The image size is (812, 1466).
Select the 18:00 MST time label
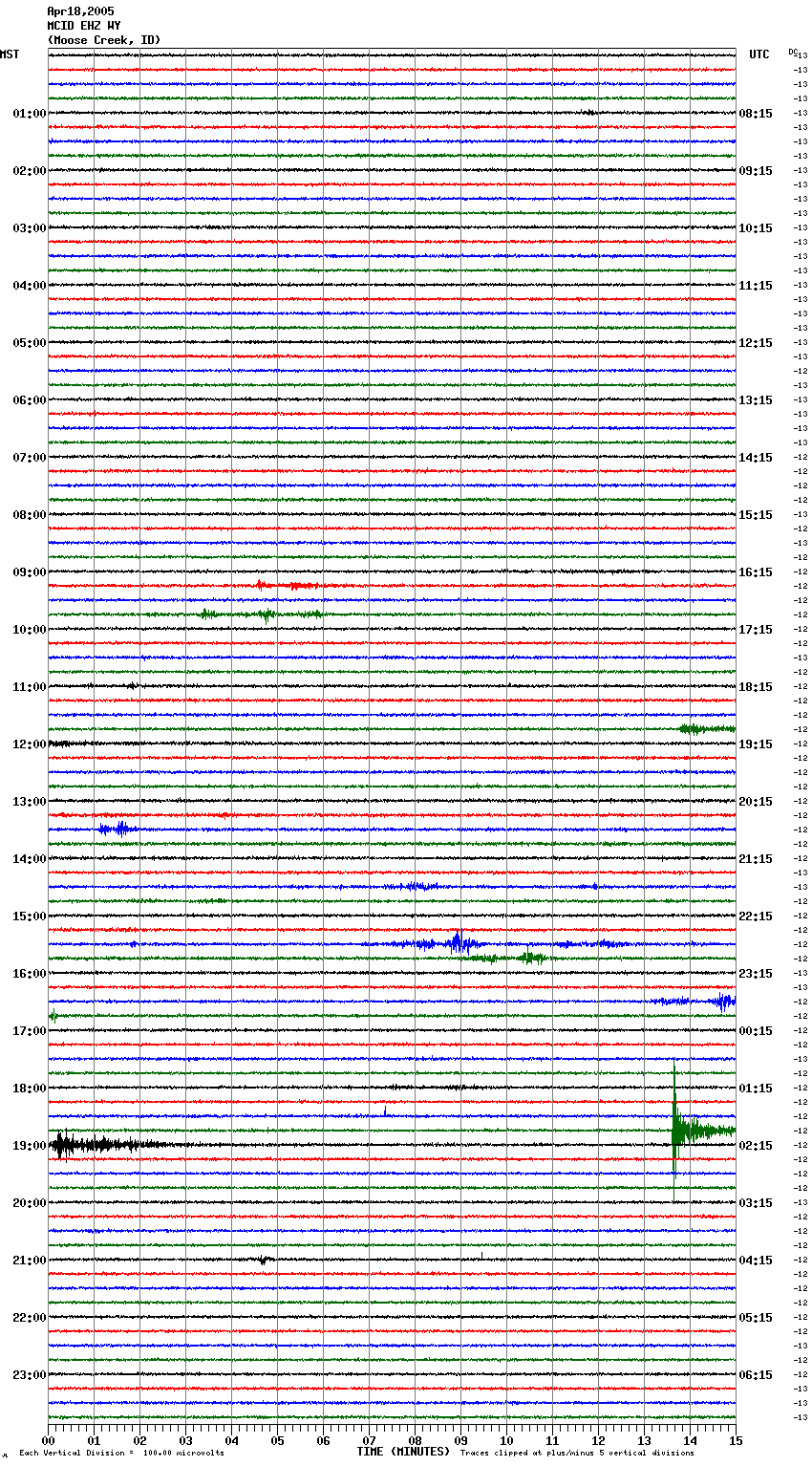pos(30,1089)
